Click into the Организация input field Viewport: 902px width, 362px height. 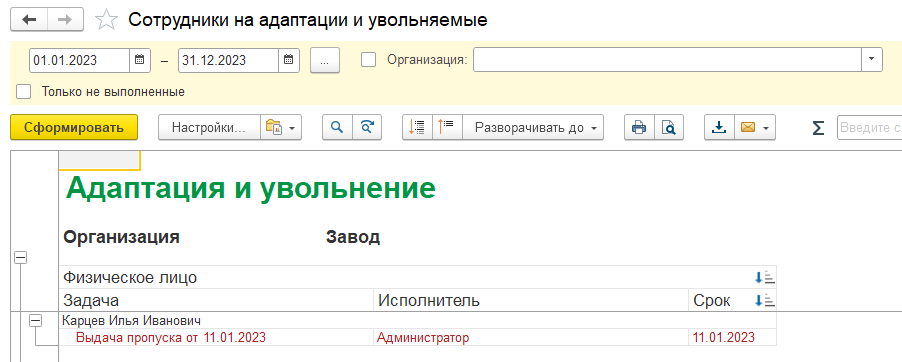click(x=667, y=59)
